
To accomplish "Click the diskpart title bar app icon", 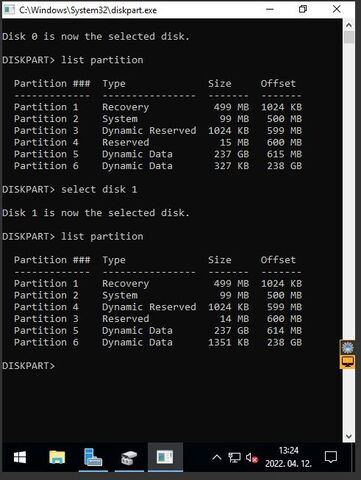I will [x=9, y=10].
